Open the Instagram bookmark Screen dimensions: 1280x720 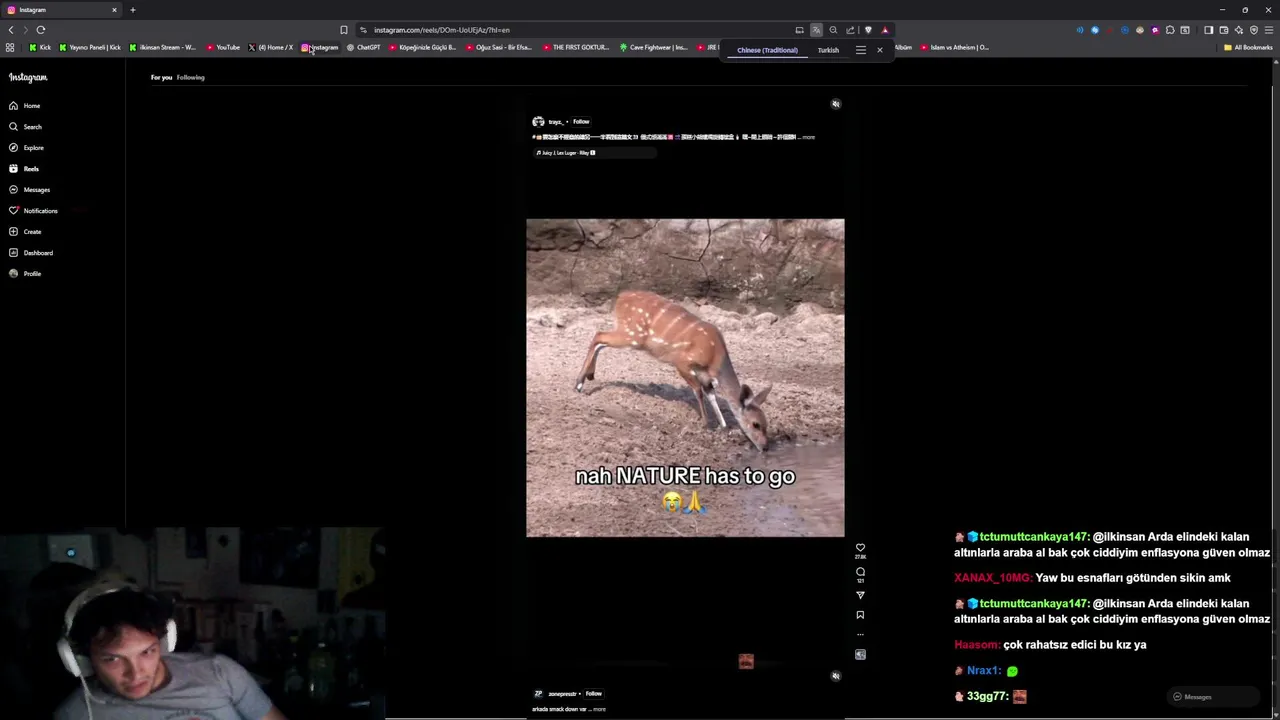pos(319,47)
